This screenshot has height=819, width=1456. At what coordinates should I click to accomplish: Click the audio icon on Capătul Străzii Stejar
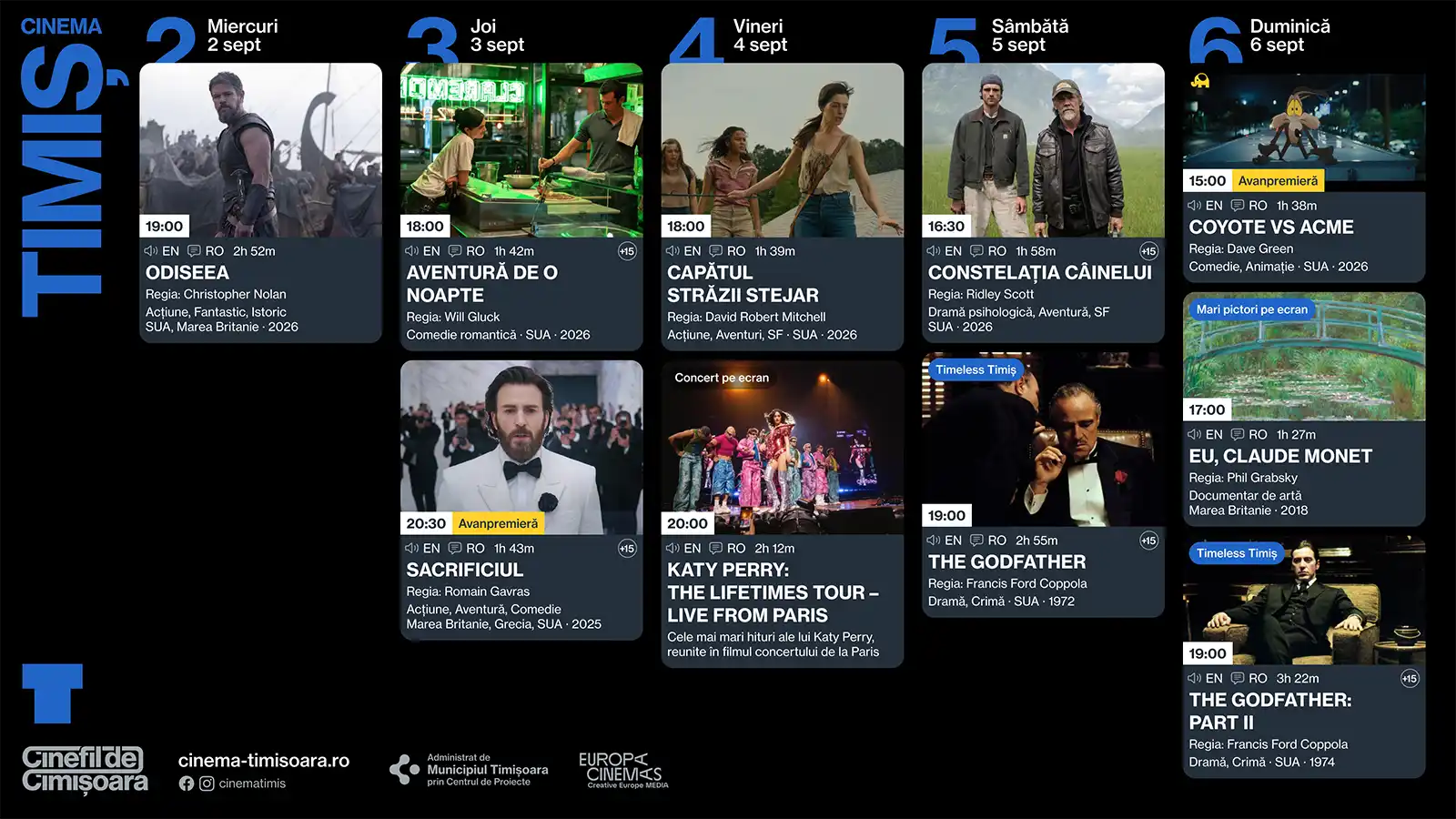point(672,251)
